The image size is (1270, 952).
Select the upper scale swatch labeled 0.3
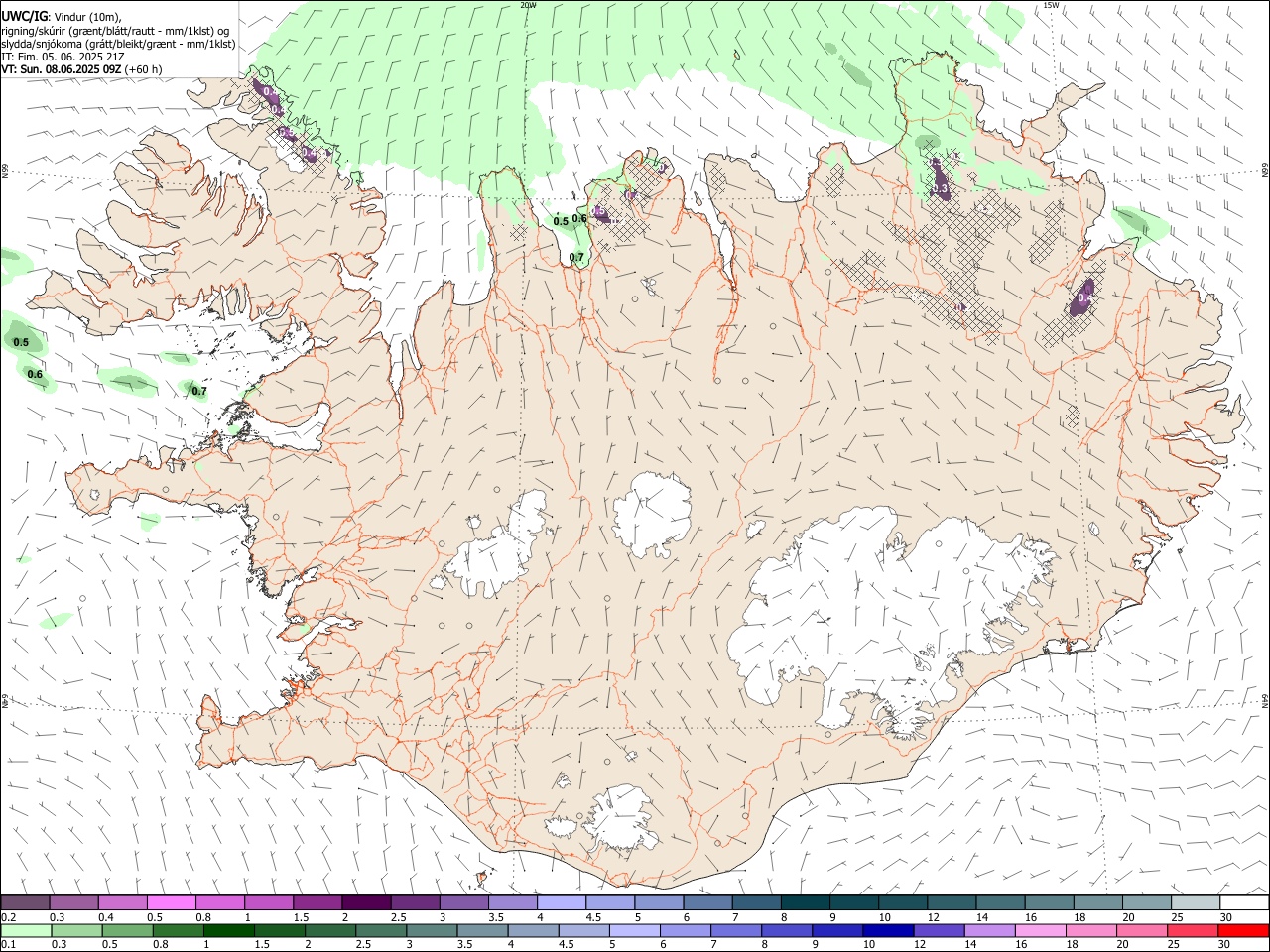(73, 902)
